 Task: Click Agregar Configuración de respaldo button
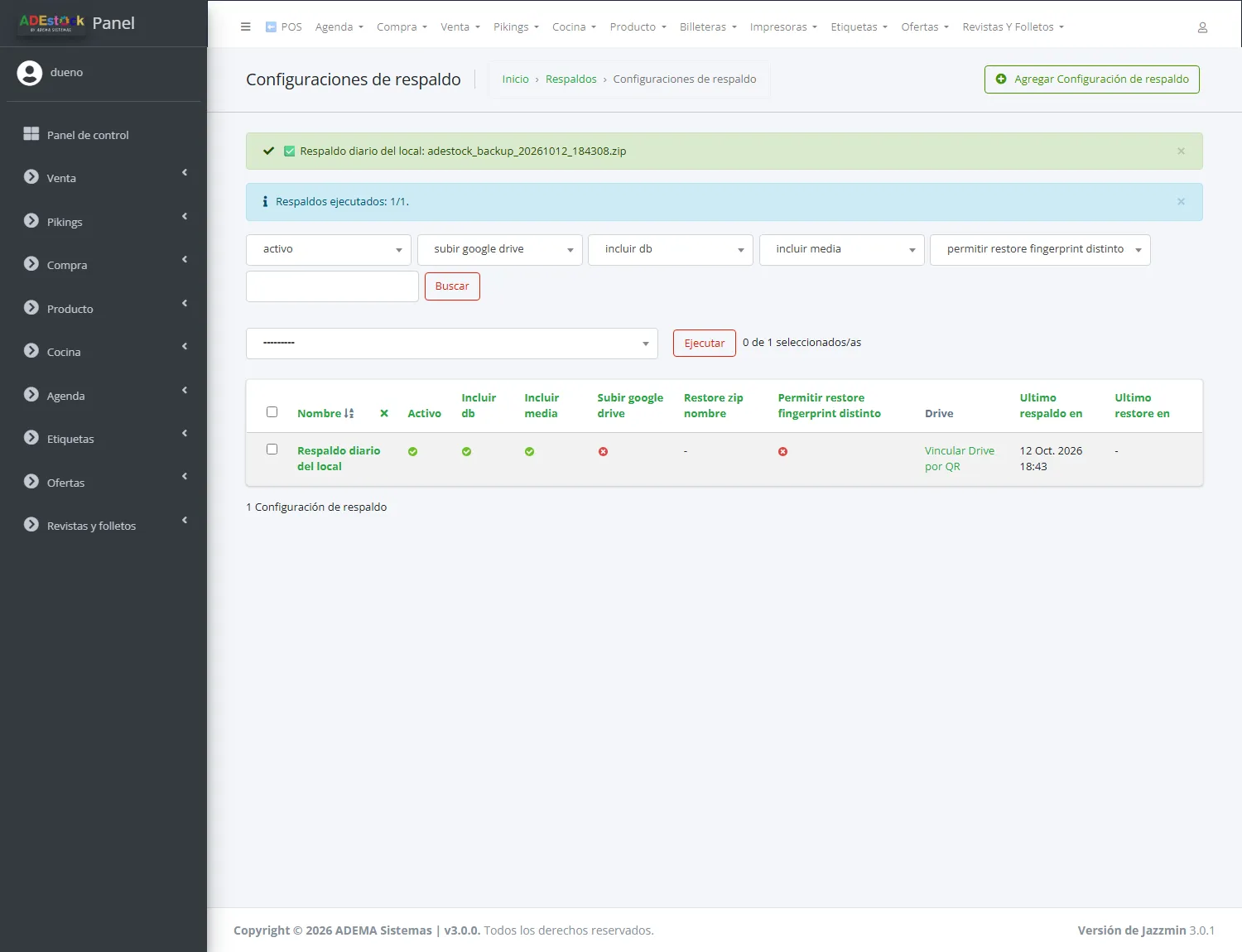click(1092, 79)
